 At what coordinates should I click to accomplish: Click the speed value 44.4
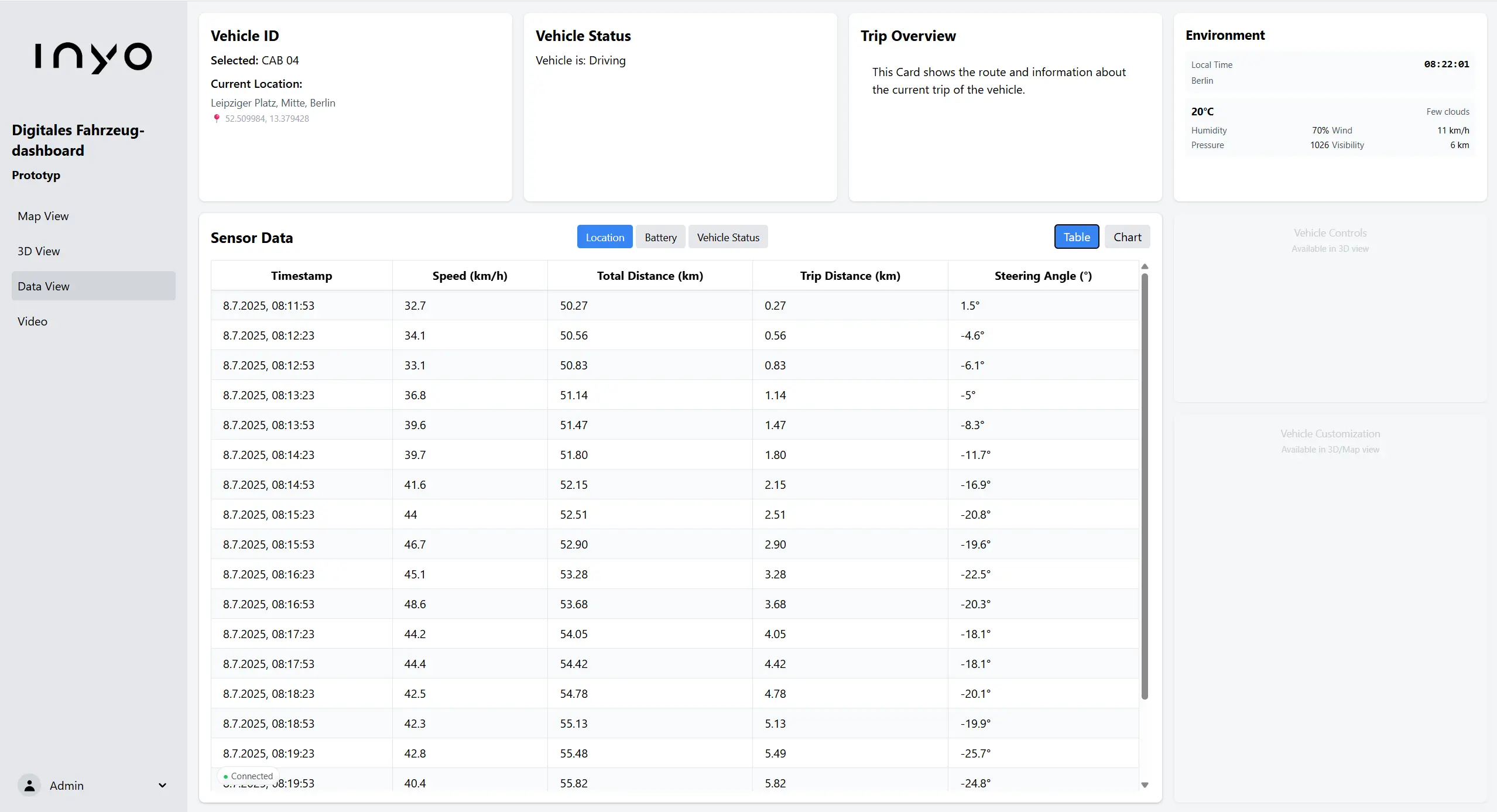tap(415, 664)
